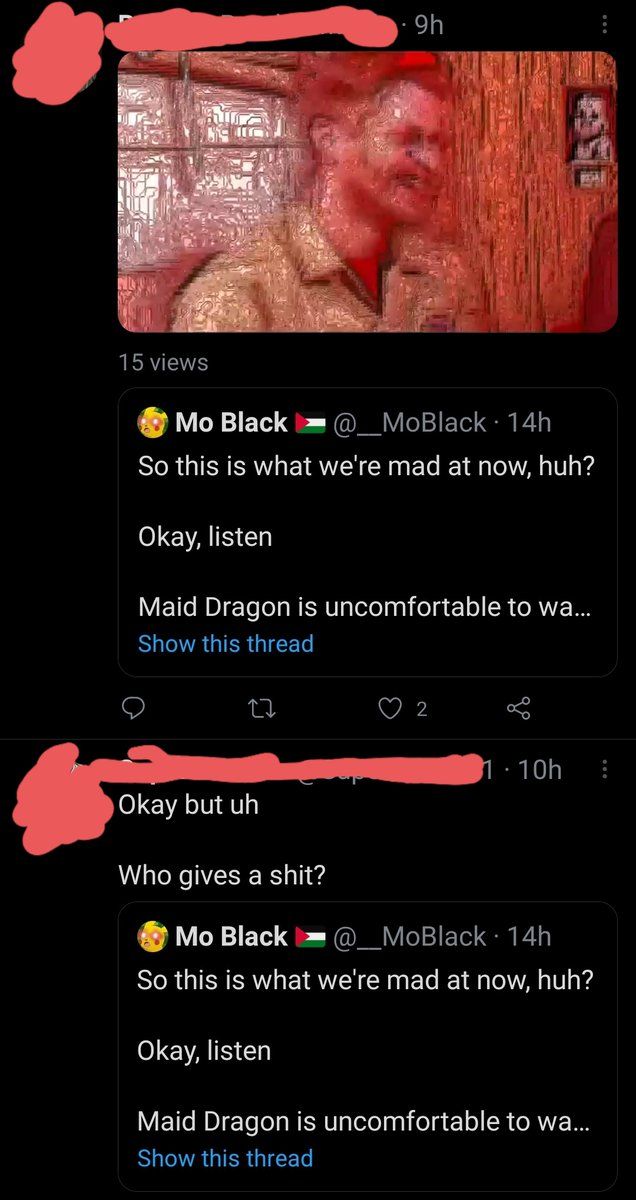This screenshot has width=636, height=1200.
Task: Share the first tweet
Action: pos(517,709)
